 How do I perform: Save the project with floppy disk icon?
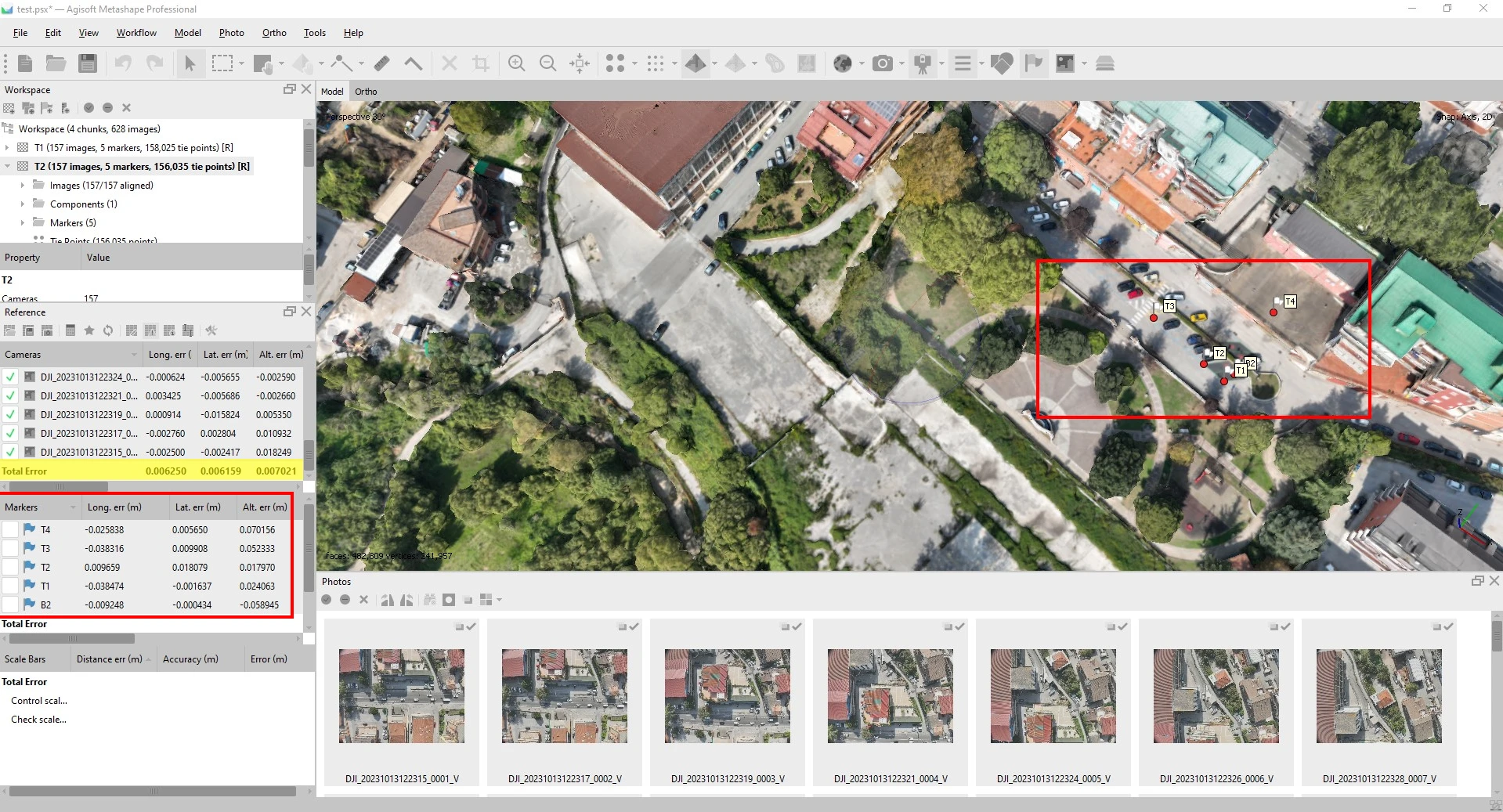click(x=88, y=63)
